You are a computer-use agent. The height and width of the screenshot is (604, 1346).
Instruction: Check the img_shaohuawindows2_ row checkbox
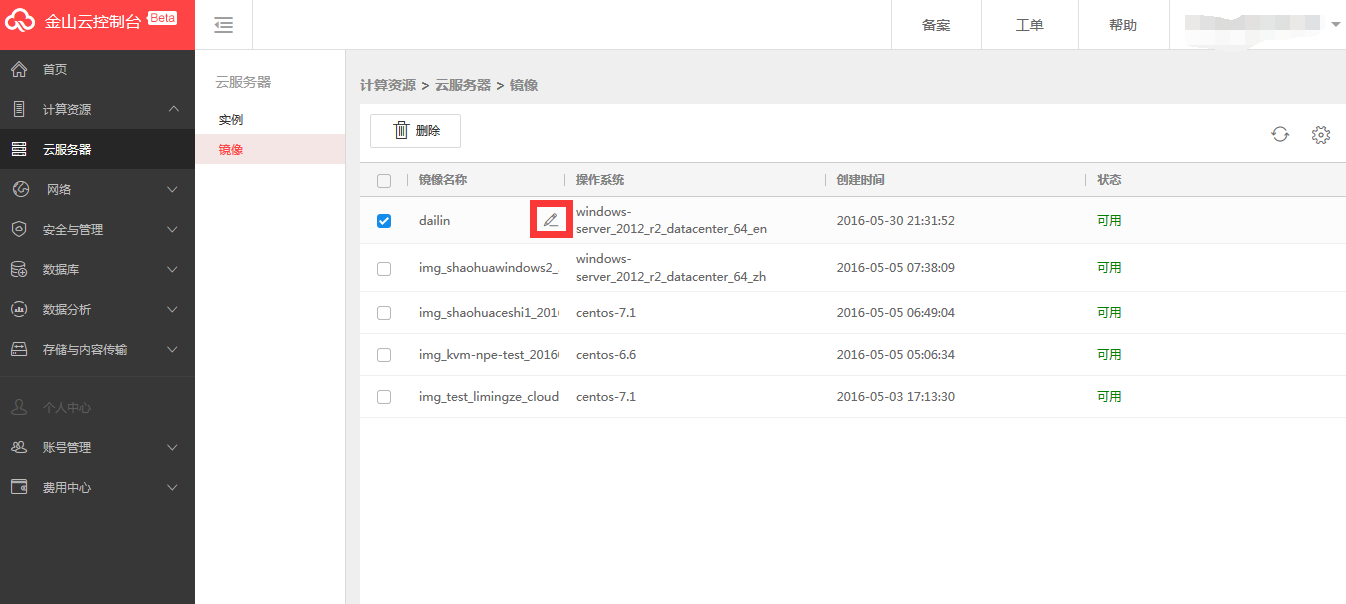(384, 268)
